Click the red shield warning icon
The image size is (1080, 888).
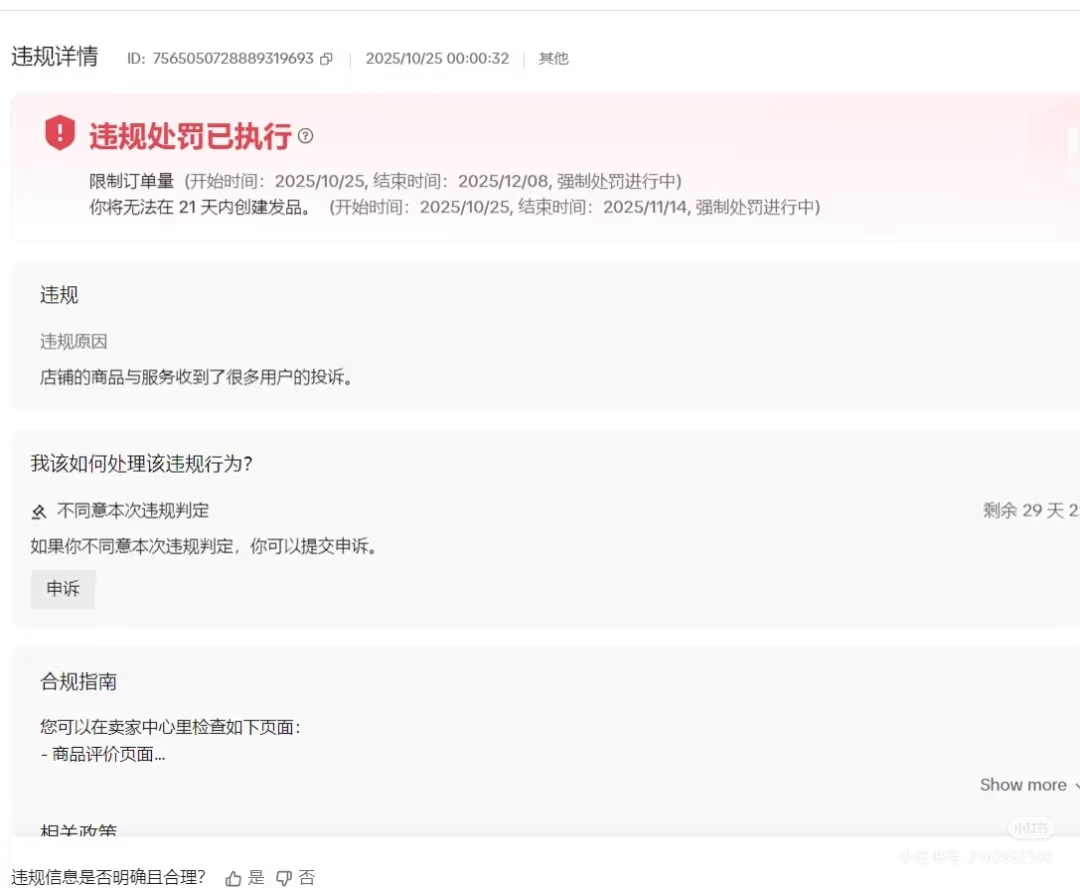60,133
